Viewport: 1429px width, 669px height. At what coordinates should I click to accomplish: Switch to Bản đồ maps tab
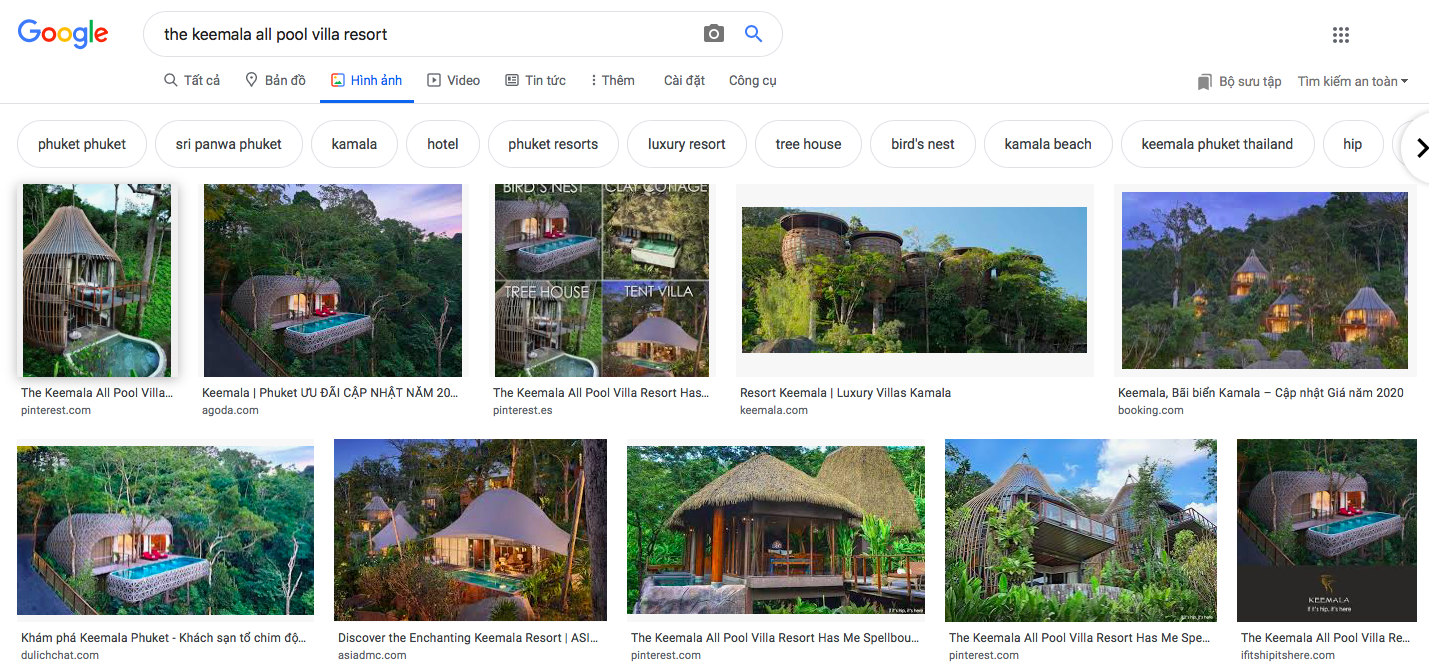pos(276,80)
